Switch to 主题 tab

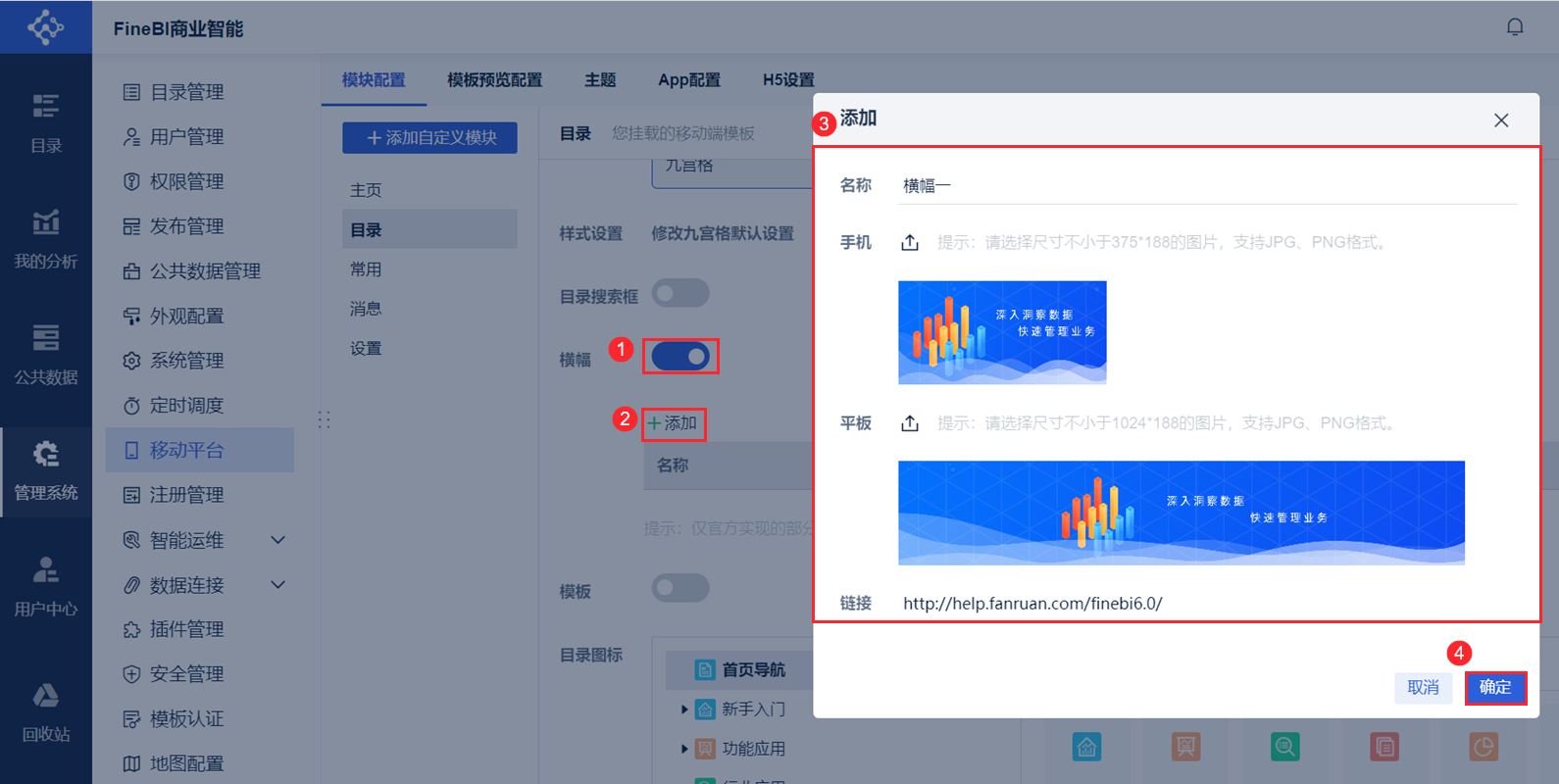coord(600,80)
